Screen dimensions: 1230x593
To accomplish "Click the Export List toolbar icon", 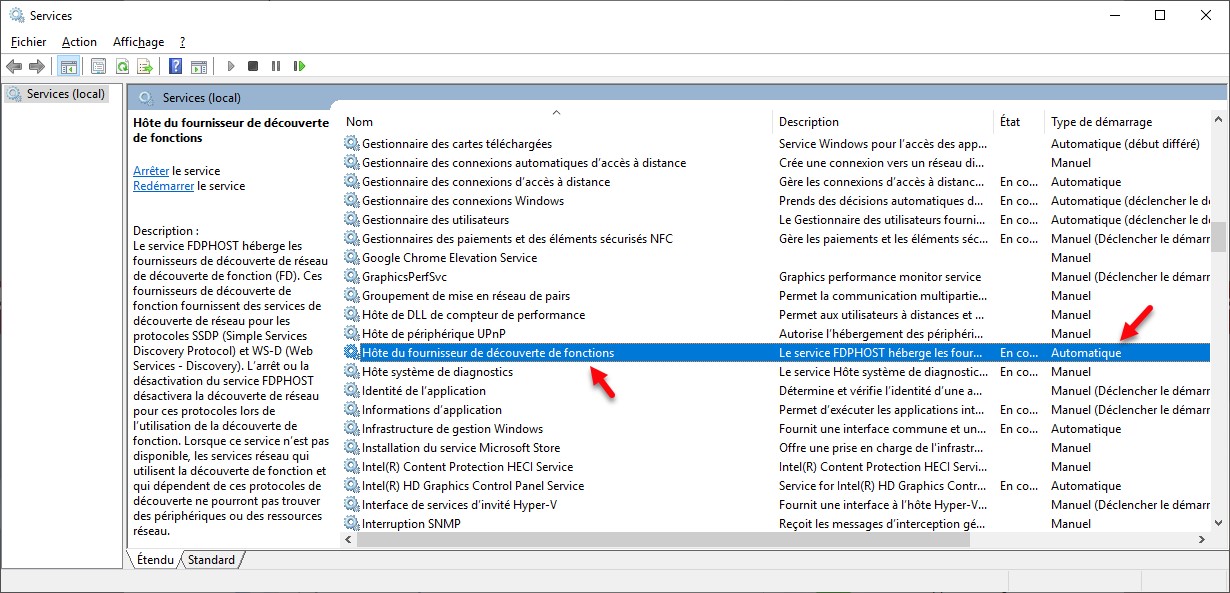I will click(x=145, y=66).
